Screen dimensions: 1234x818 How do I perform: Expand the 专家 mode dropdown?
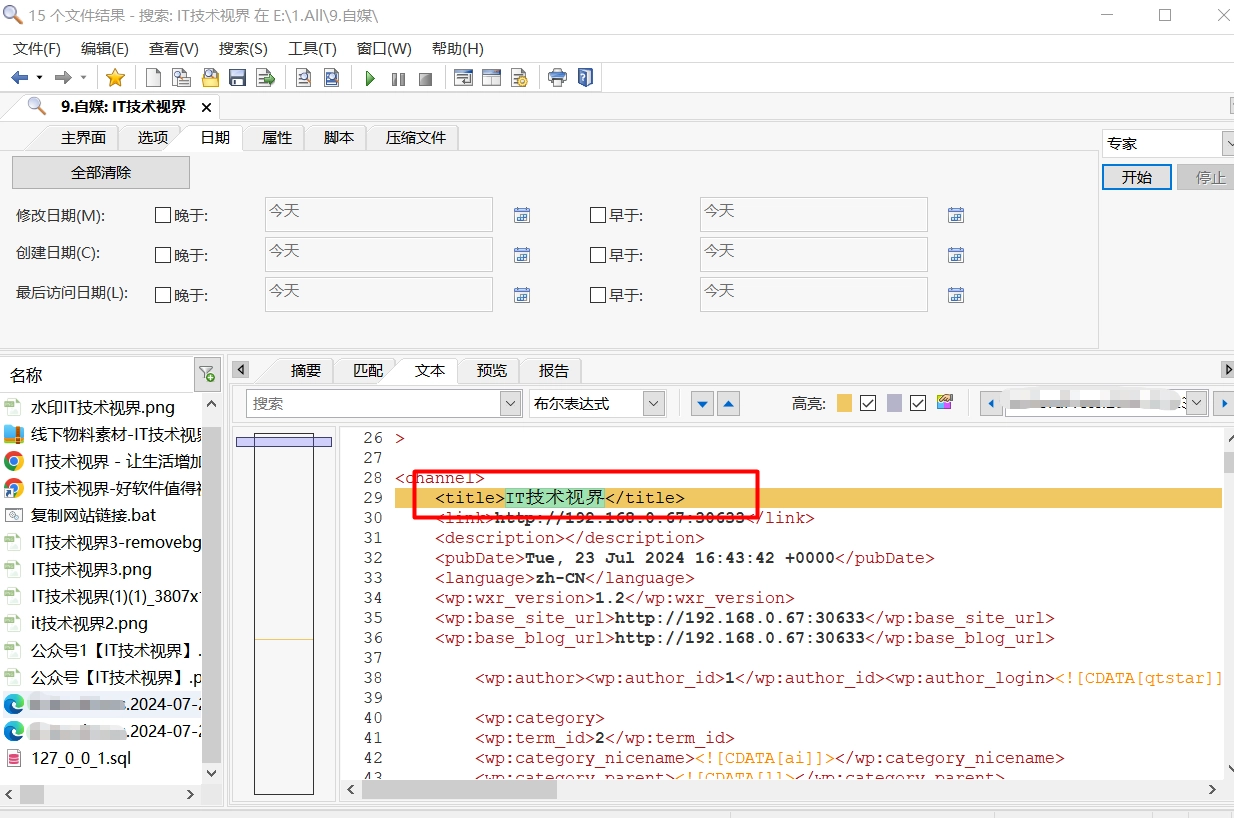[1227, 144]
